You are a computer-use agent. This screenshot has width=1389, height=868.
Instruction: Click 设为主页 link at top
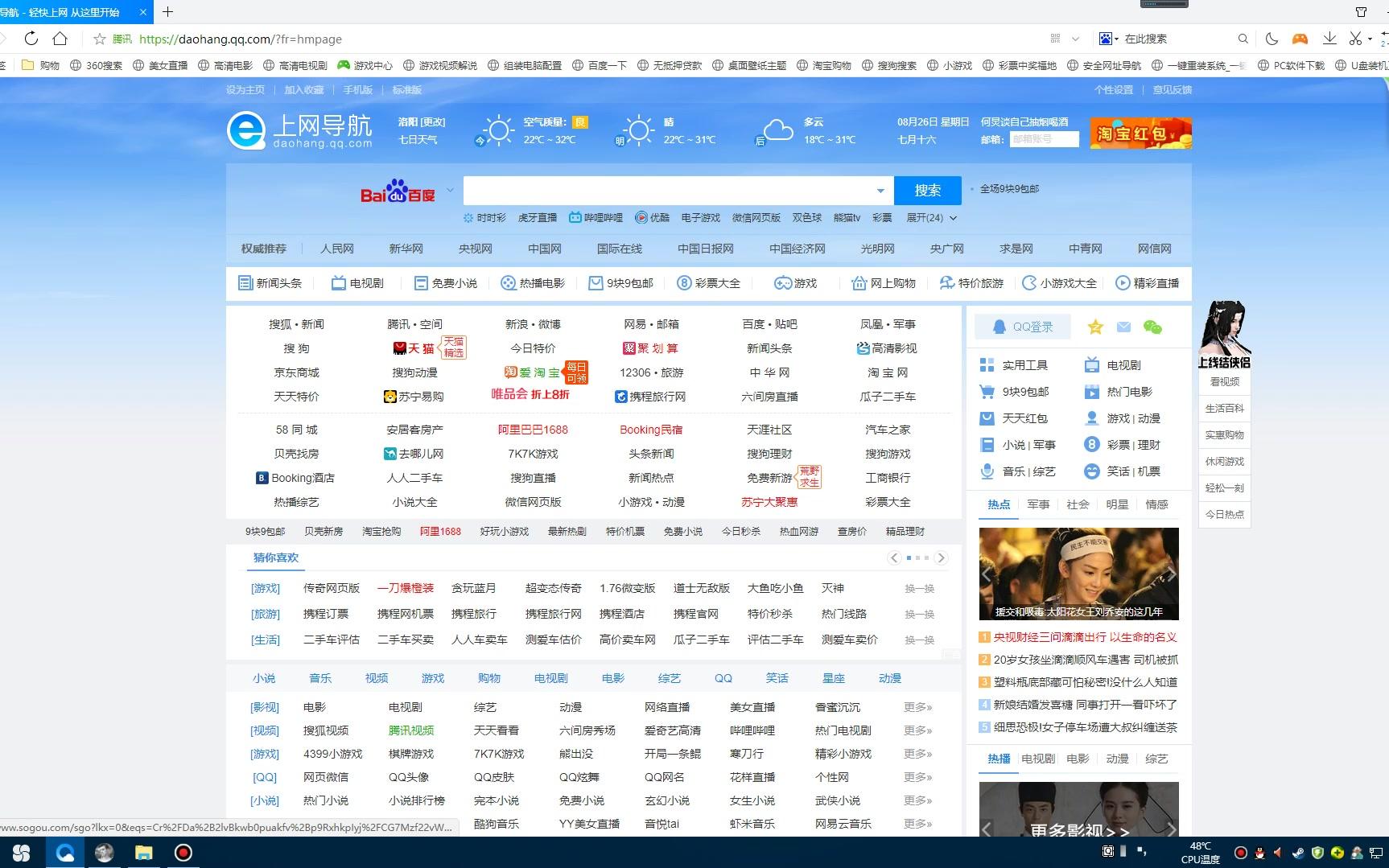click(245, 90)
